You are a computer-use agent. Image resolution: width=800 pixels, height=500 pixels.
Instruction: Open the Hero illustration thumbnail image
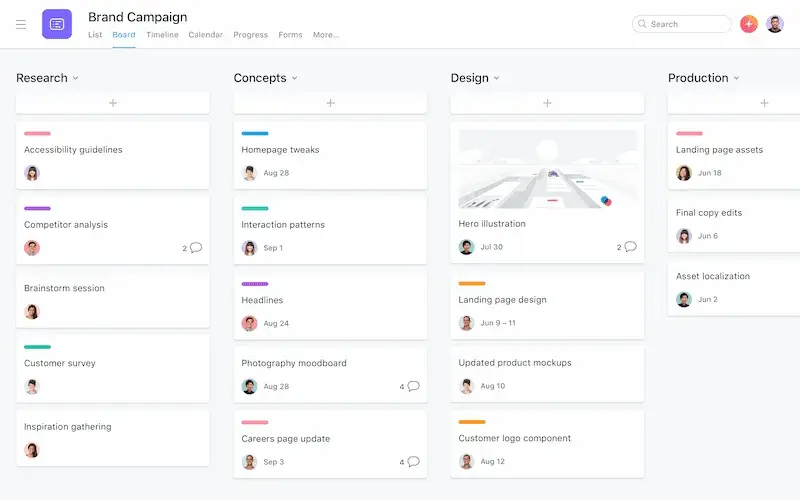pos(547,169)
